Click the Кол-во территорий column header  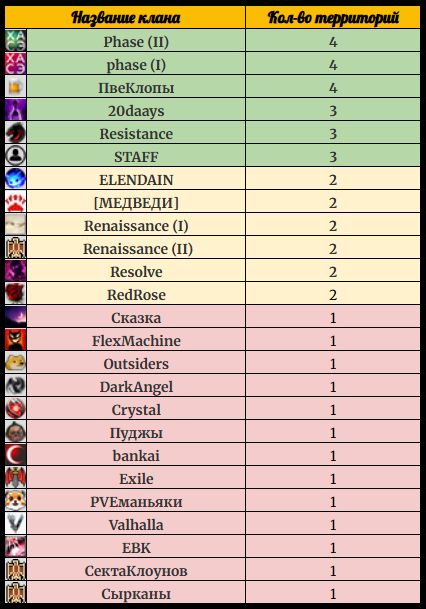coord(333,17)
